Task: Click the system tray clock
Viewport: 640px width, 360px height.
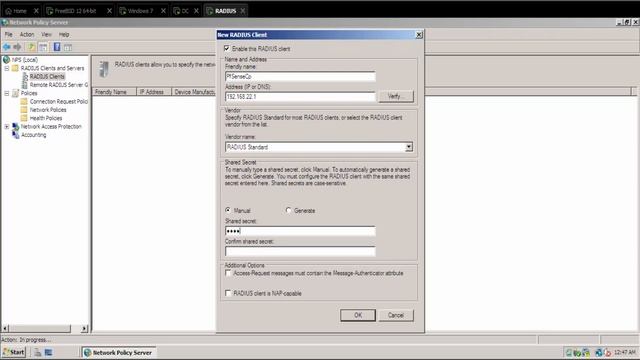Action: (624, 352)
